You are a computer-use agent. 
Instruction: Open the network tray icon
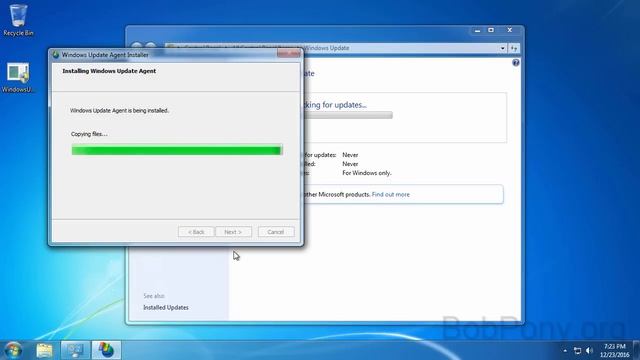point(577,351)
